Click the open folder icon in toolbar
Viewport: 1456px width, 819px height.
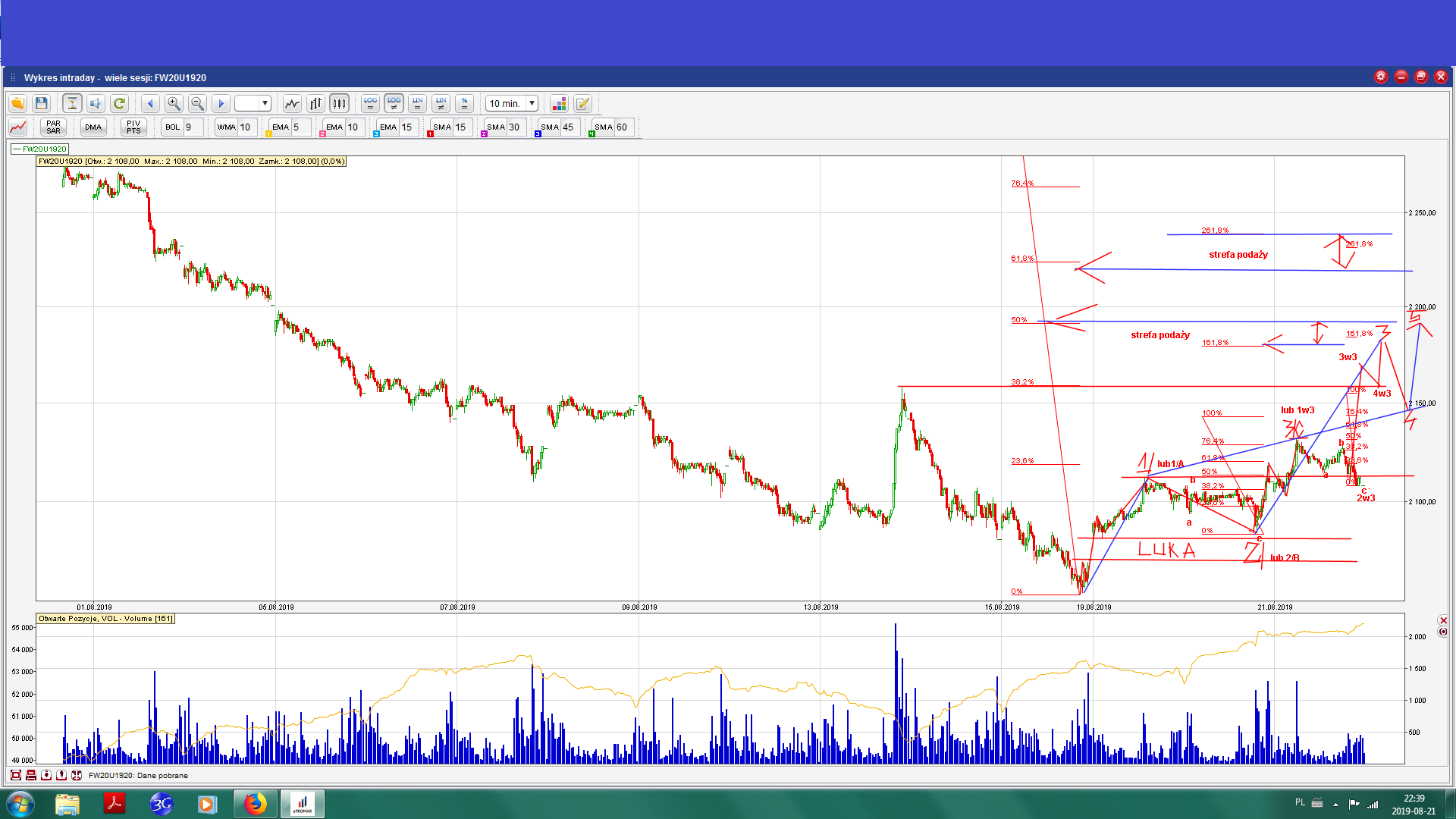(17, 103)
